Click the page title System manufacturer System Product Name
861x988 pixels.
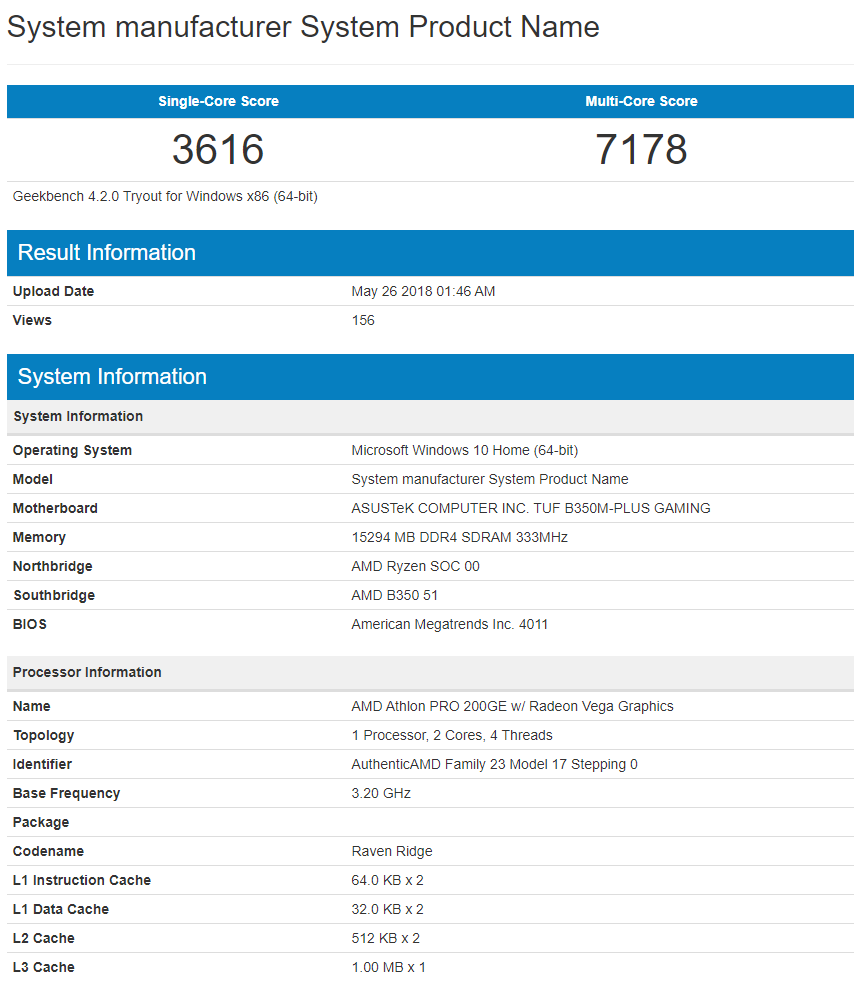[303, 27]
